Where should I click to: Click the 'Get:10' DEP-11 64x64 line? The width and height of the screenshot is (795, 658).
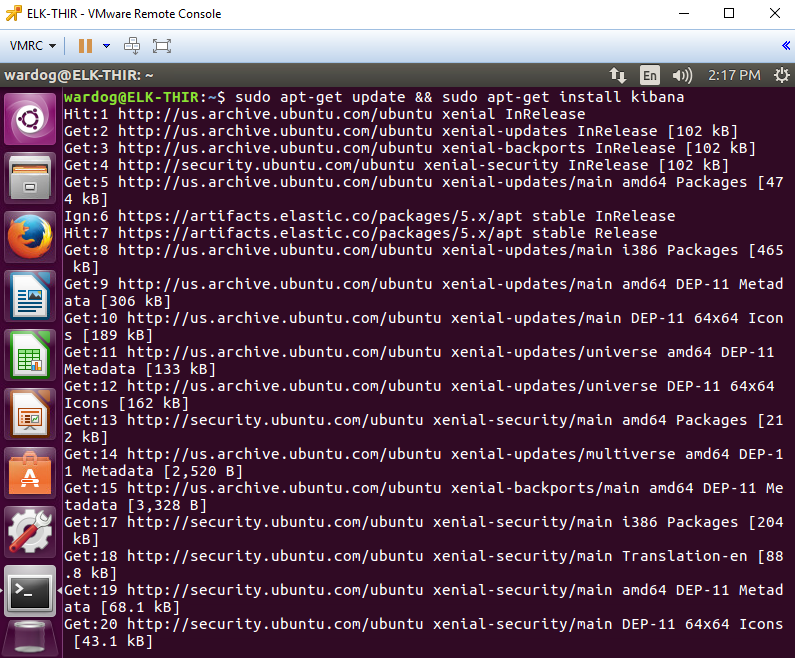pos(424,326)
